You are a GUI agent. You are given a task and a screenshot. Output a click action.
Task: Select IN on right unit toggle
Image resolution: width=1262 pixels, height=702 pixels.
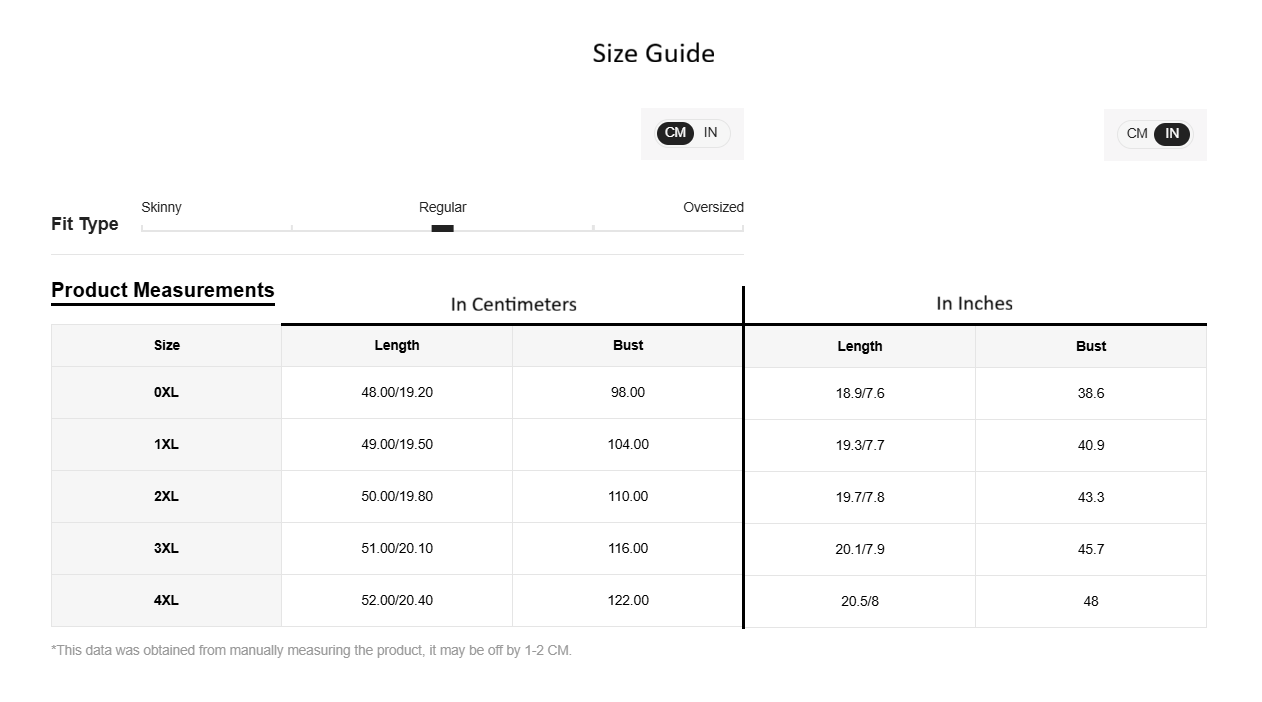click(1172, 134)
